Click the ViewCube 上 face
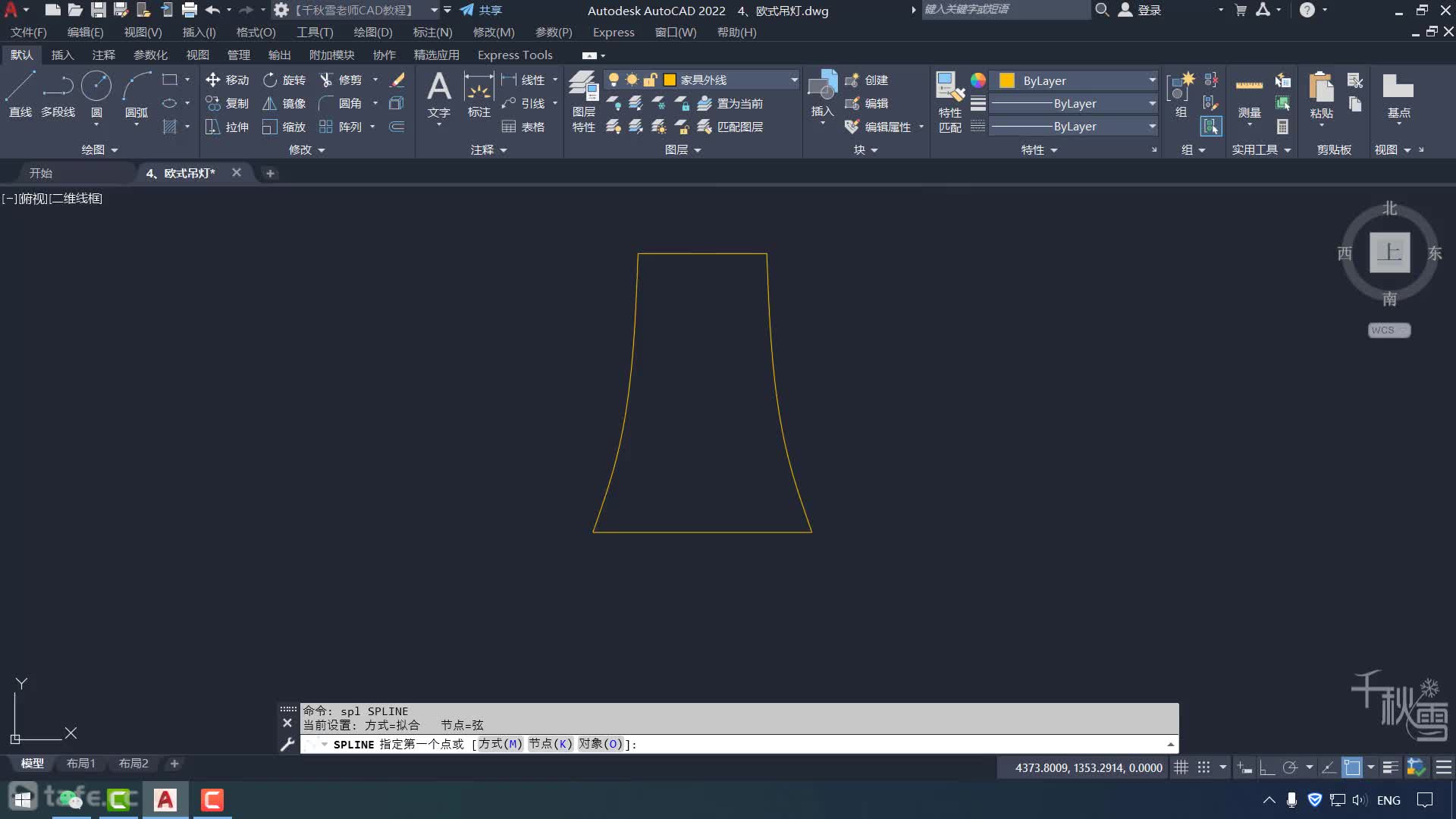The image size is (1456, 819). coord(1389,252)
